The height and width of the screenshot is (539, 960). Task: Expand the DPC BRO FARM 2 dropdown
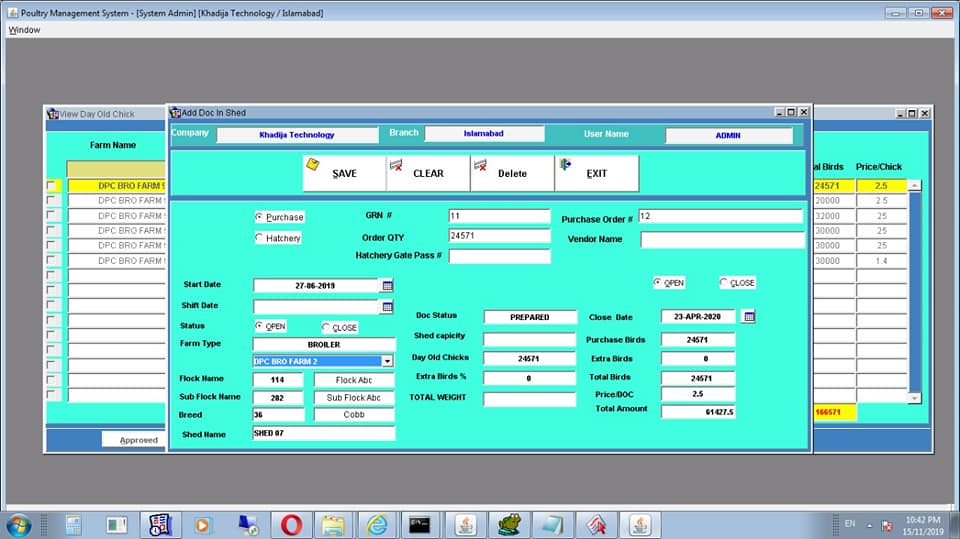click(387, 361)
